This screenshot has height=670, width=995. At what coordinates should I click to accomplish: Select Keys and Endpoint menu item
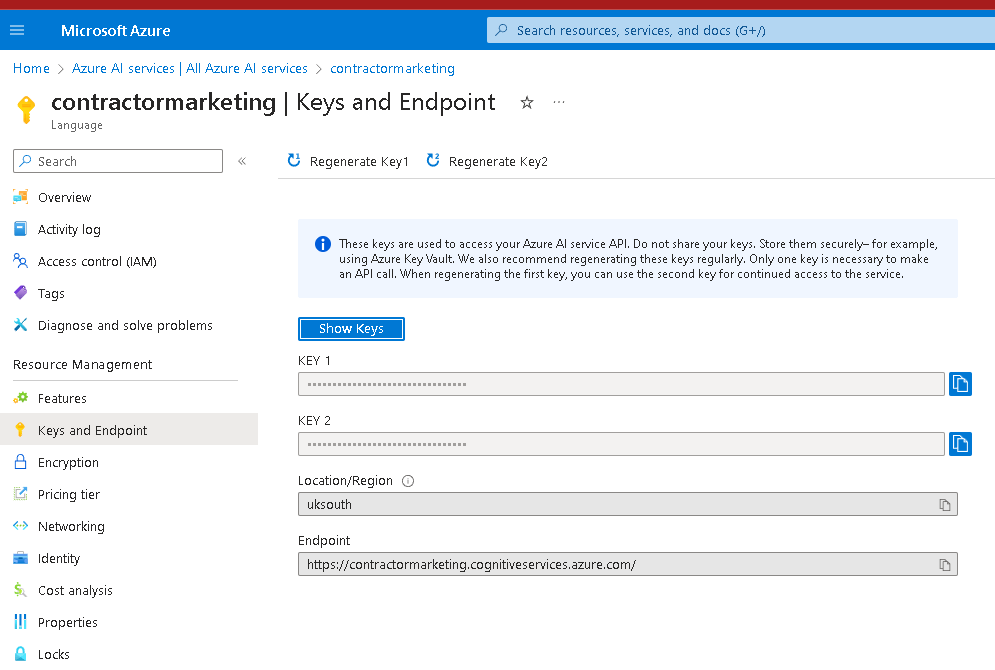click(x=129, y=430)
